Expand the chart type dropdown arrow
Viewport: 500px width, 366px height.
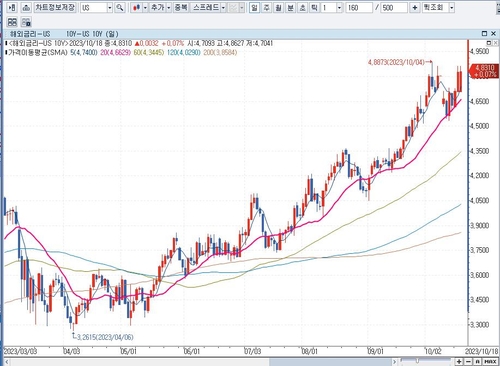coord(145,7)
